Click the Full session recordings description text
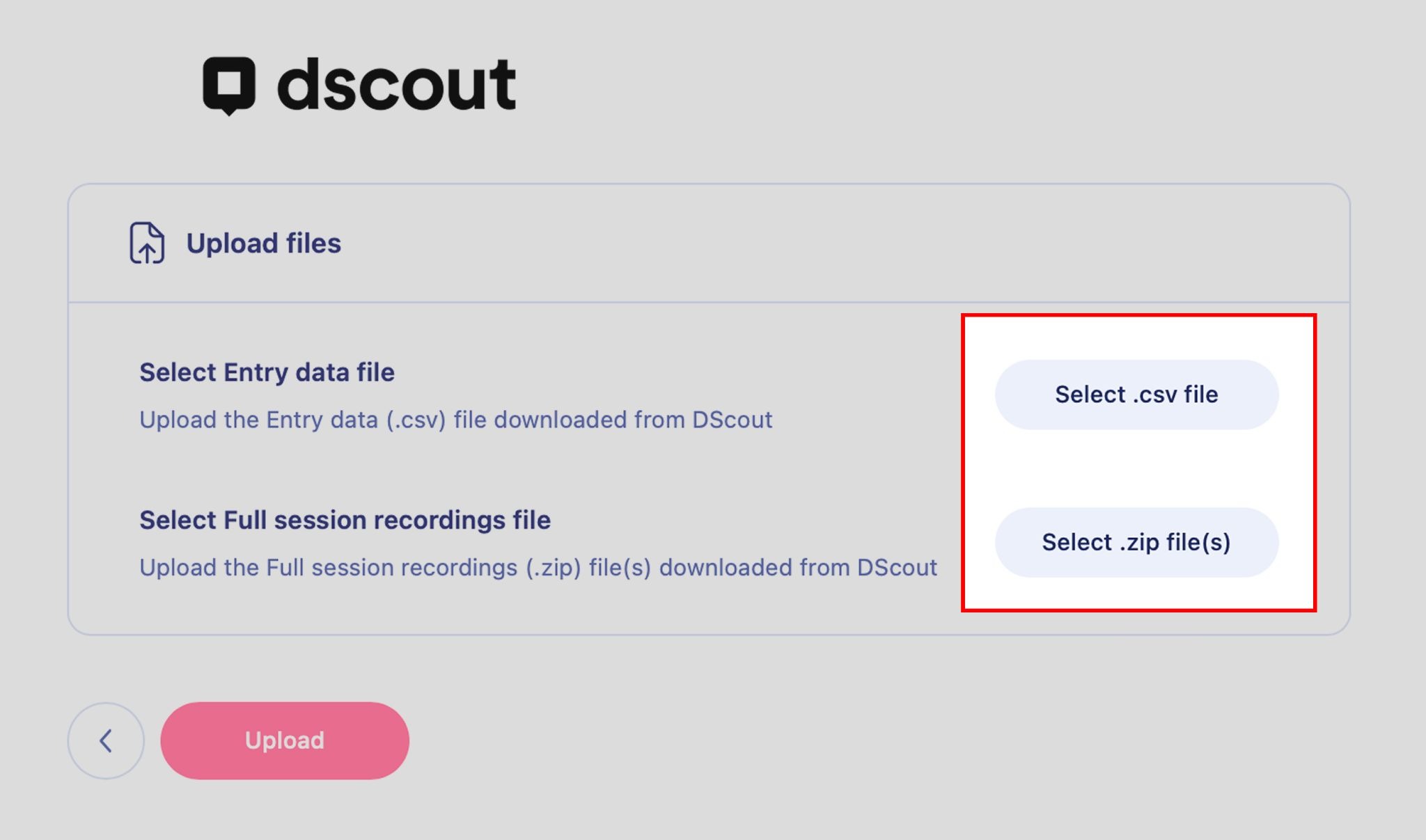This screenshot has width=1426, height=840. click(x=538, y=567)
